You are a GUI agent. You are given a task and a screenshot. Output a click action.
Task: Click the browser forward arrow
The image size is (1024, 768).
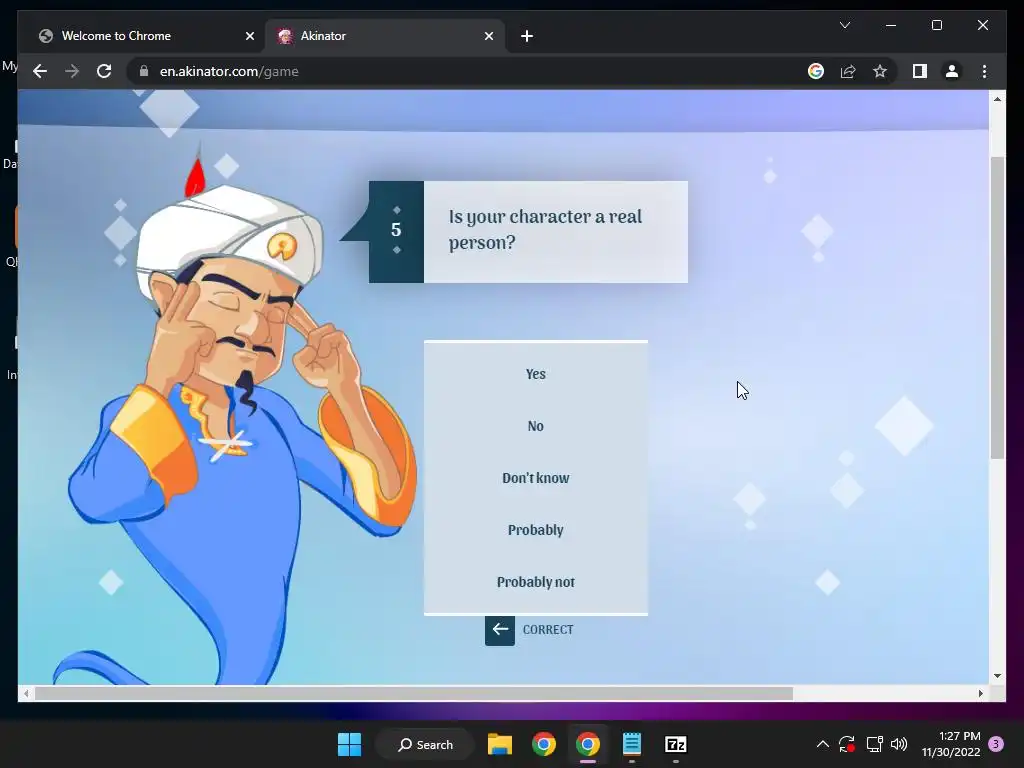(72, 71)
